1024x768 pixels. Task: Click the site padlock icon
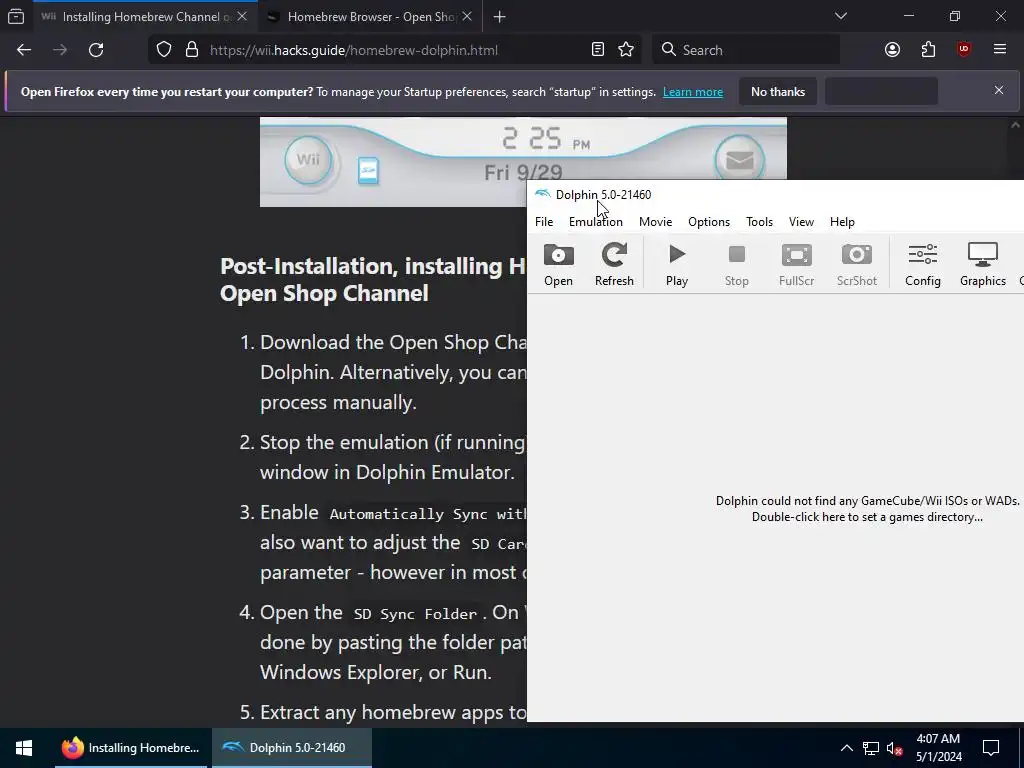[191, 50]
